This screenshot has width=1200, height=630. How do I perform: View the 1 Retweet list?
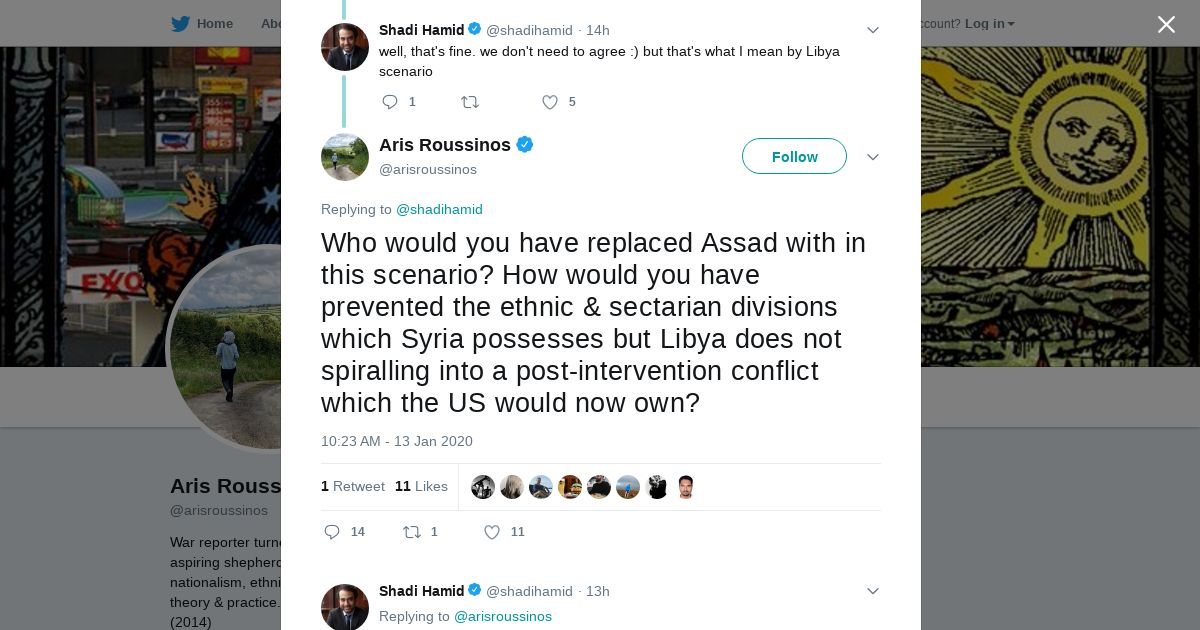[x=353, y=486]
